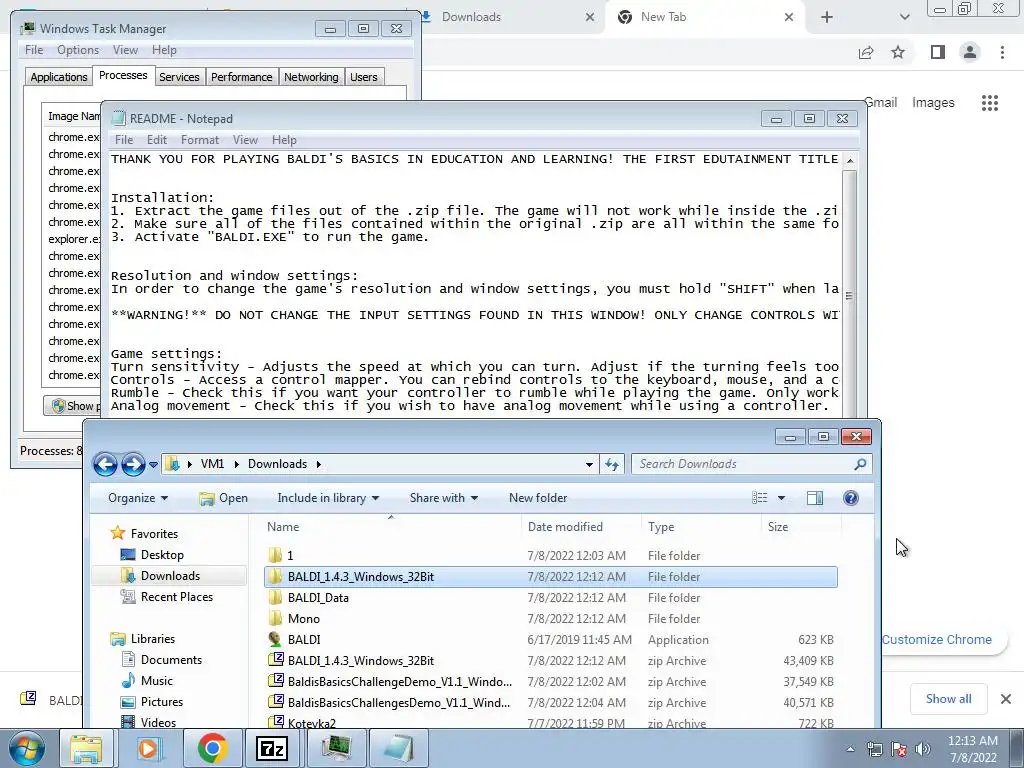Click Show all downloads button
Viewport: 1024px width, 768px height.
tap(948, 699)
